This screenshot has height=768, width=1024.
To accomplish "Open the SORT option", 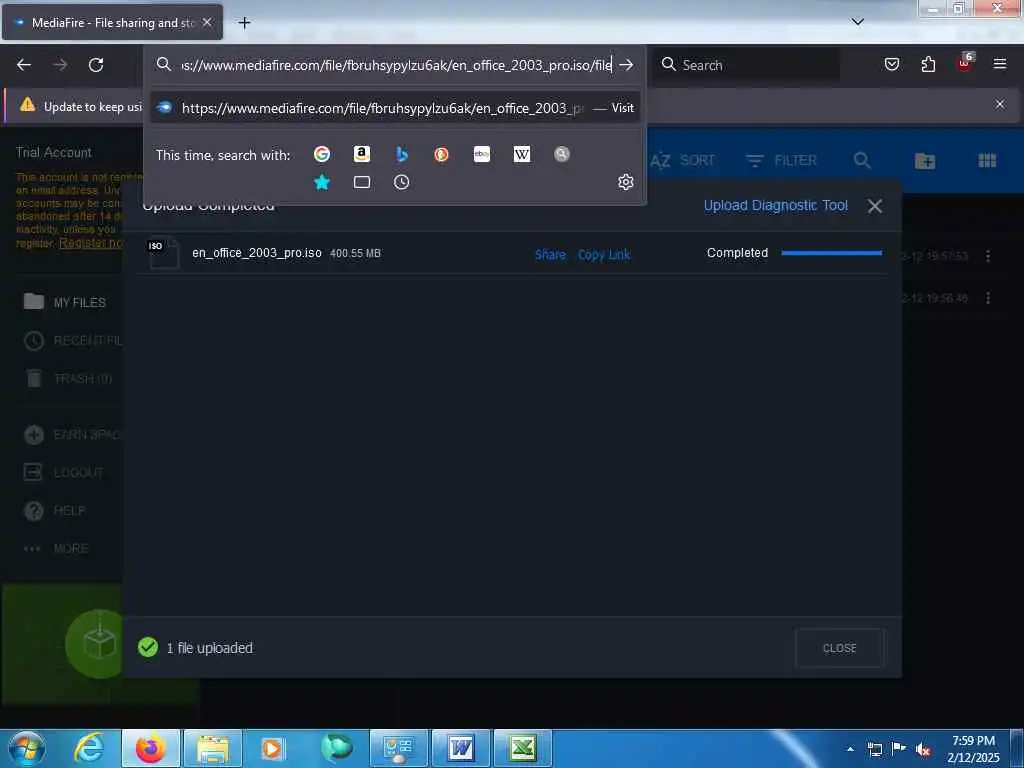I will [682, 160].
